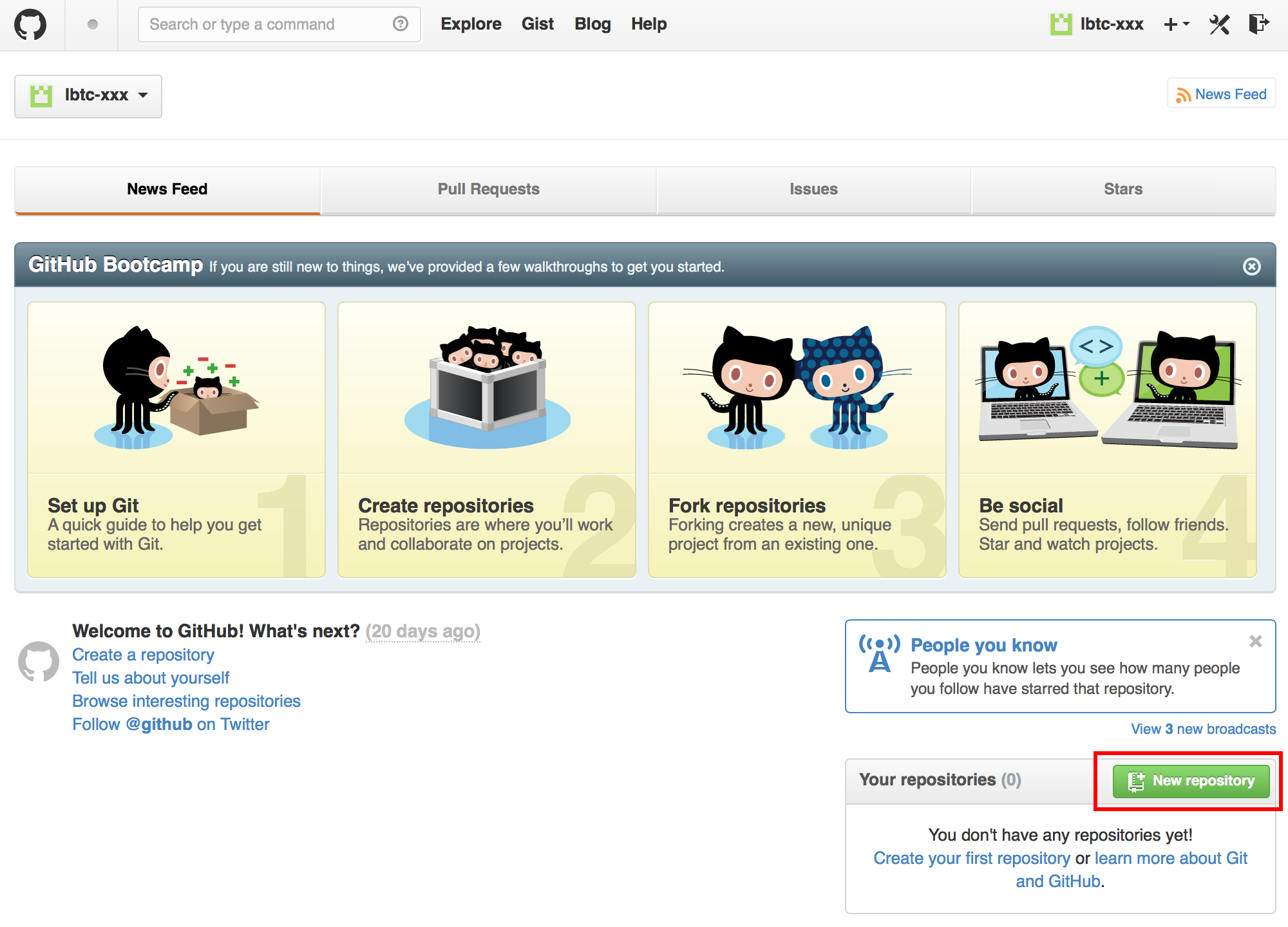Open Explore in the top navigation
1288x927 pixels.
click(x=471, y=24)
